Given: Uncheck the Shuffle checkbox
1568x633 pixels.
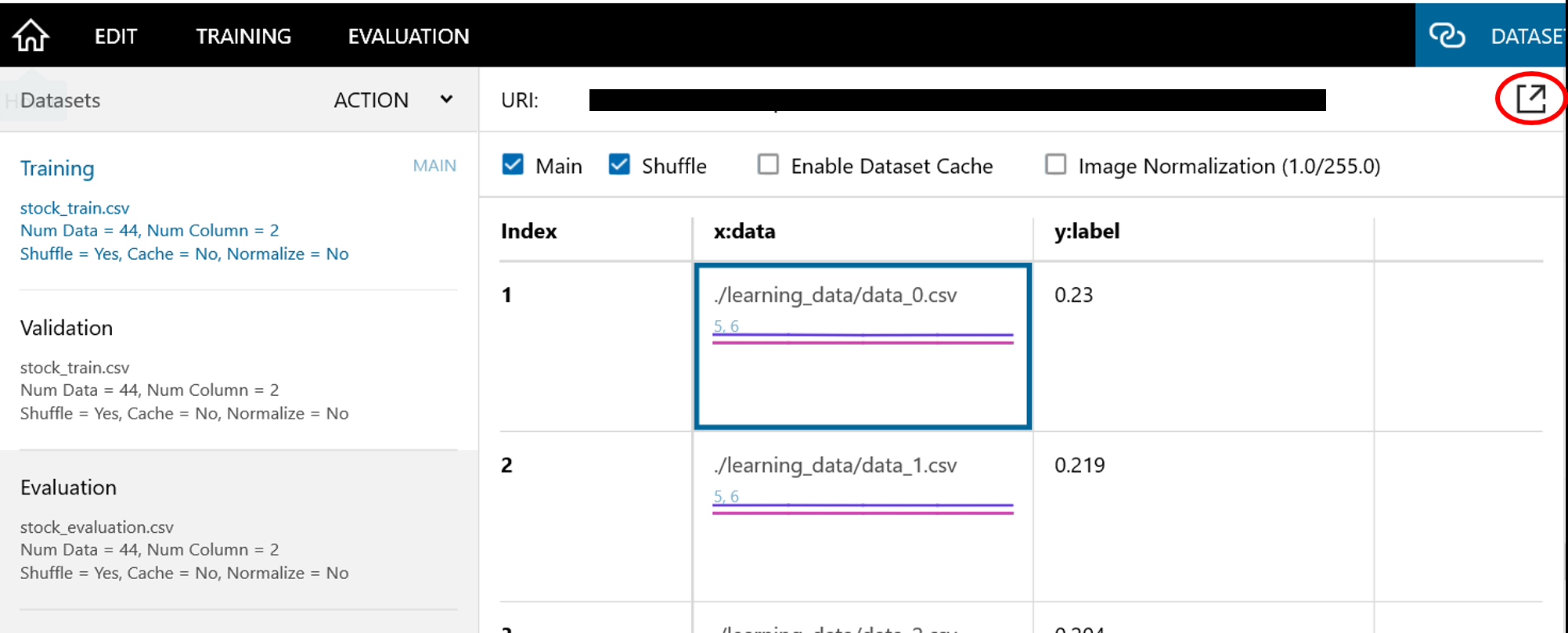Looking at the screenshot, I should point(619,165).
